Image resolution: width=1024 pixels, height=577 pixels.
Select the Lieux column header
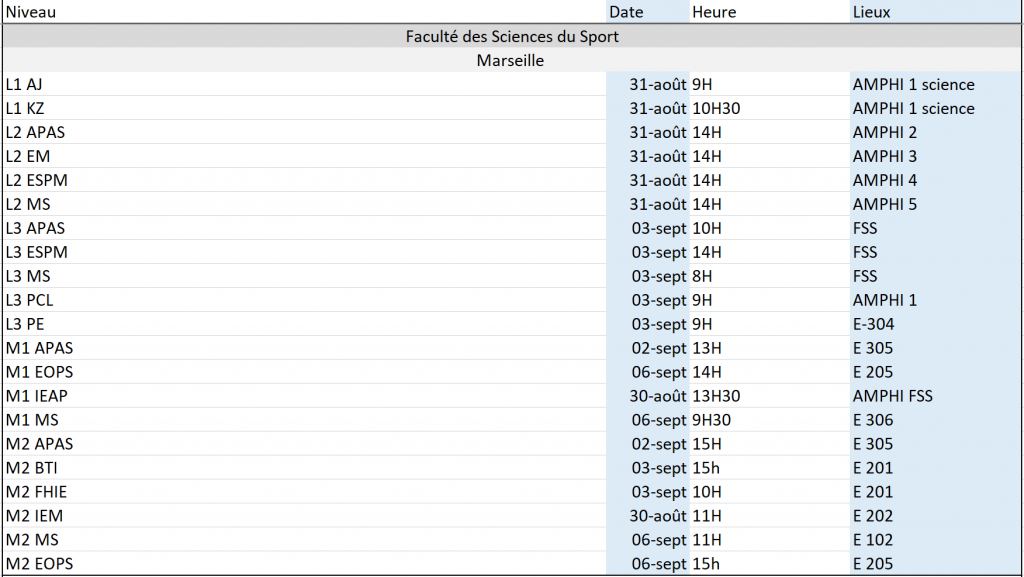[x=935, y=12]
